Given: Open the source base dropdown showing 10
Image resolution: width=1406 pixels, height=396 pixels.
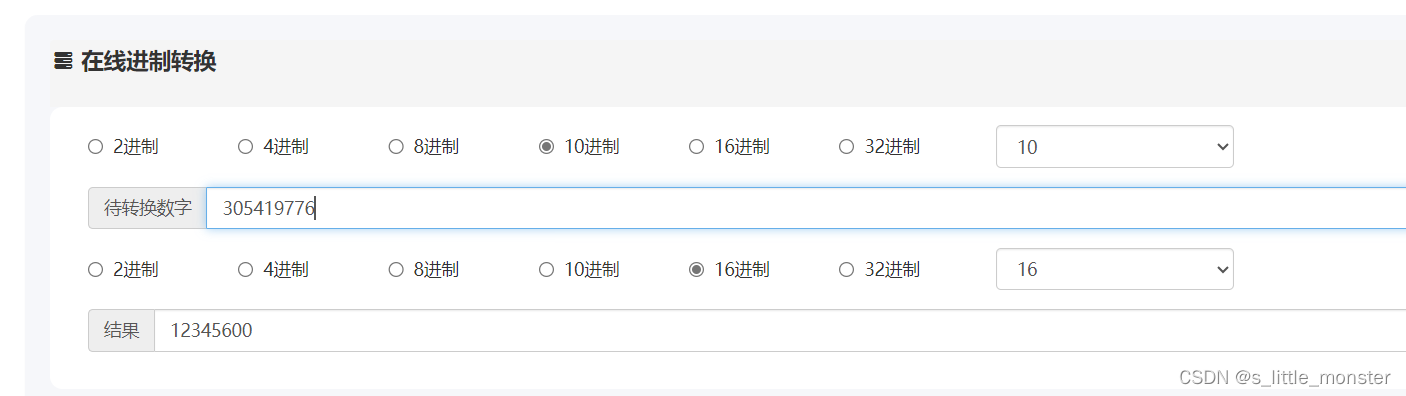Looking at the screenshot, I should coord(1115,147).
